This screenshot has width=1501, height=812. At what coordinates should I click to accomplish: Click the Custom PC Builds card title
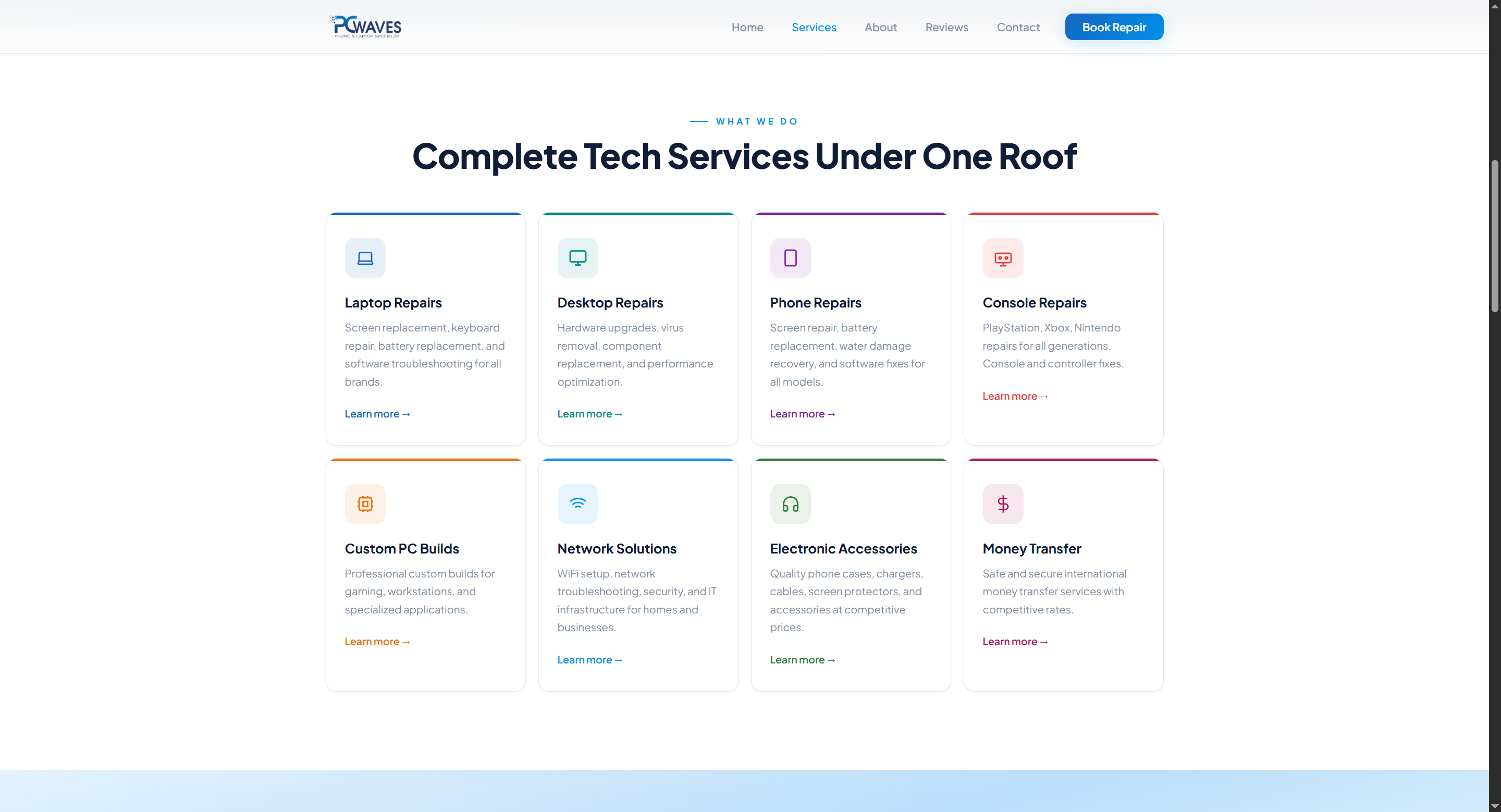pyautogui.click(x=401, y=549)
